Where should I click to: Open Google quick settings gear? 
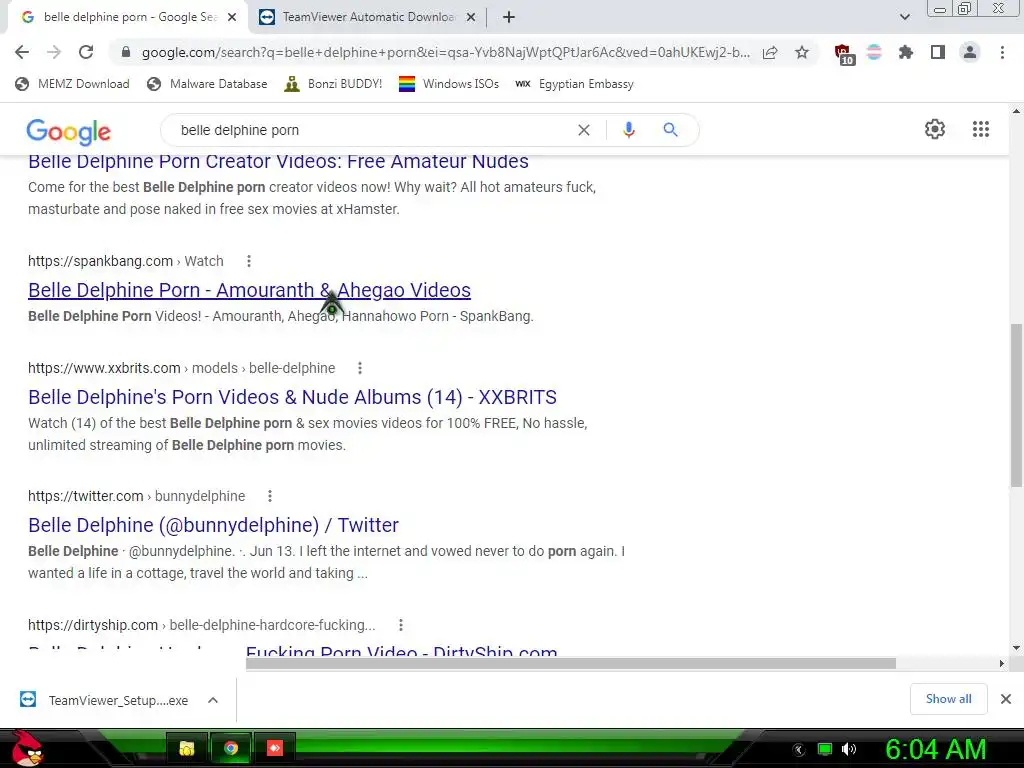(935, 129)
